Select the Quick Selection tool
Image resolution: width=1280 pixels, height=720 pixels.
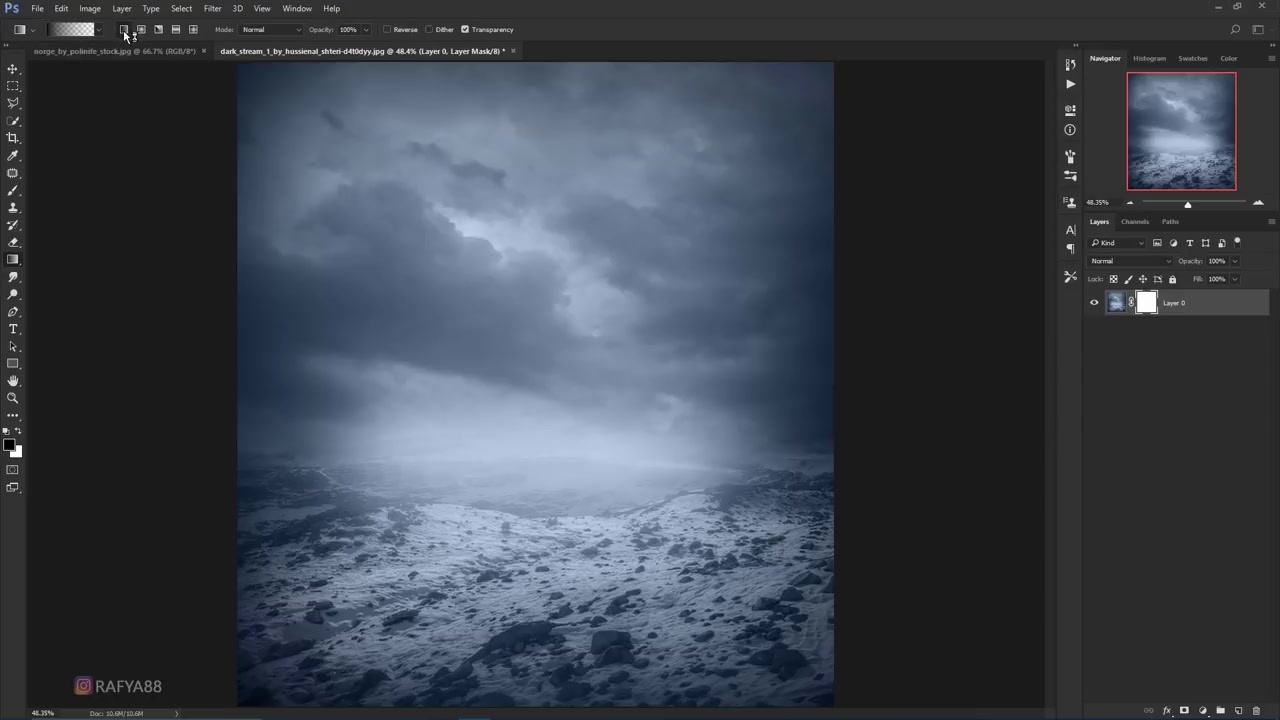(x=13, y=121)
